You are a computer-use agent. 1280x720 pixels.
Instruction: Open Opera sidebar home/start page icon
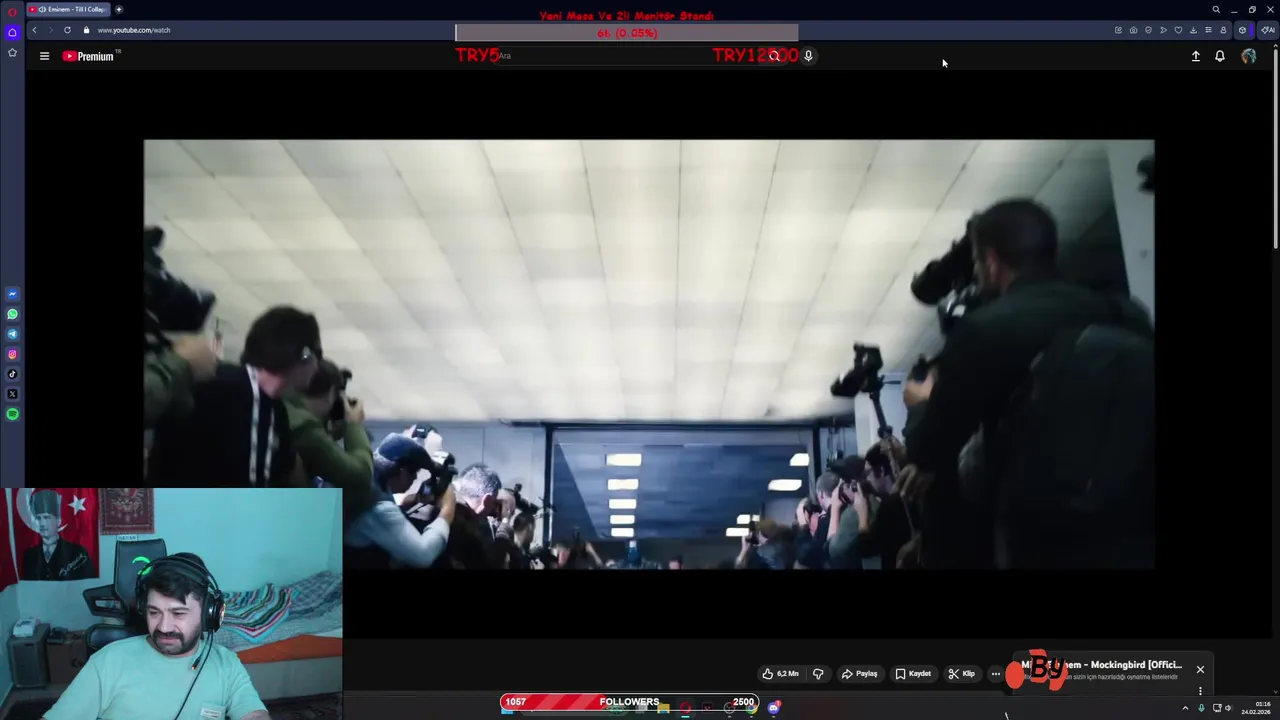[x=12, y=32]
